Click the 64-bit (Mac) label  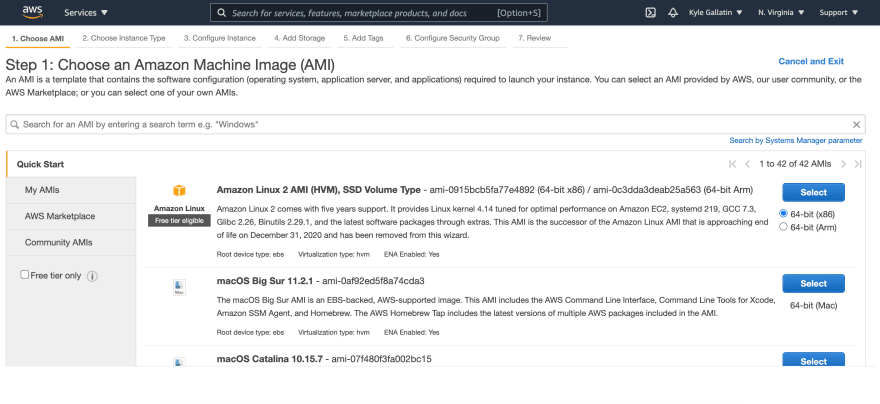point(813,306)
